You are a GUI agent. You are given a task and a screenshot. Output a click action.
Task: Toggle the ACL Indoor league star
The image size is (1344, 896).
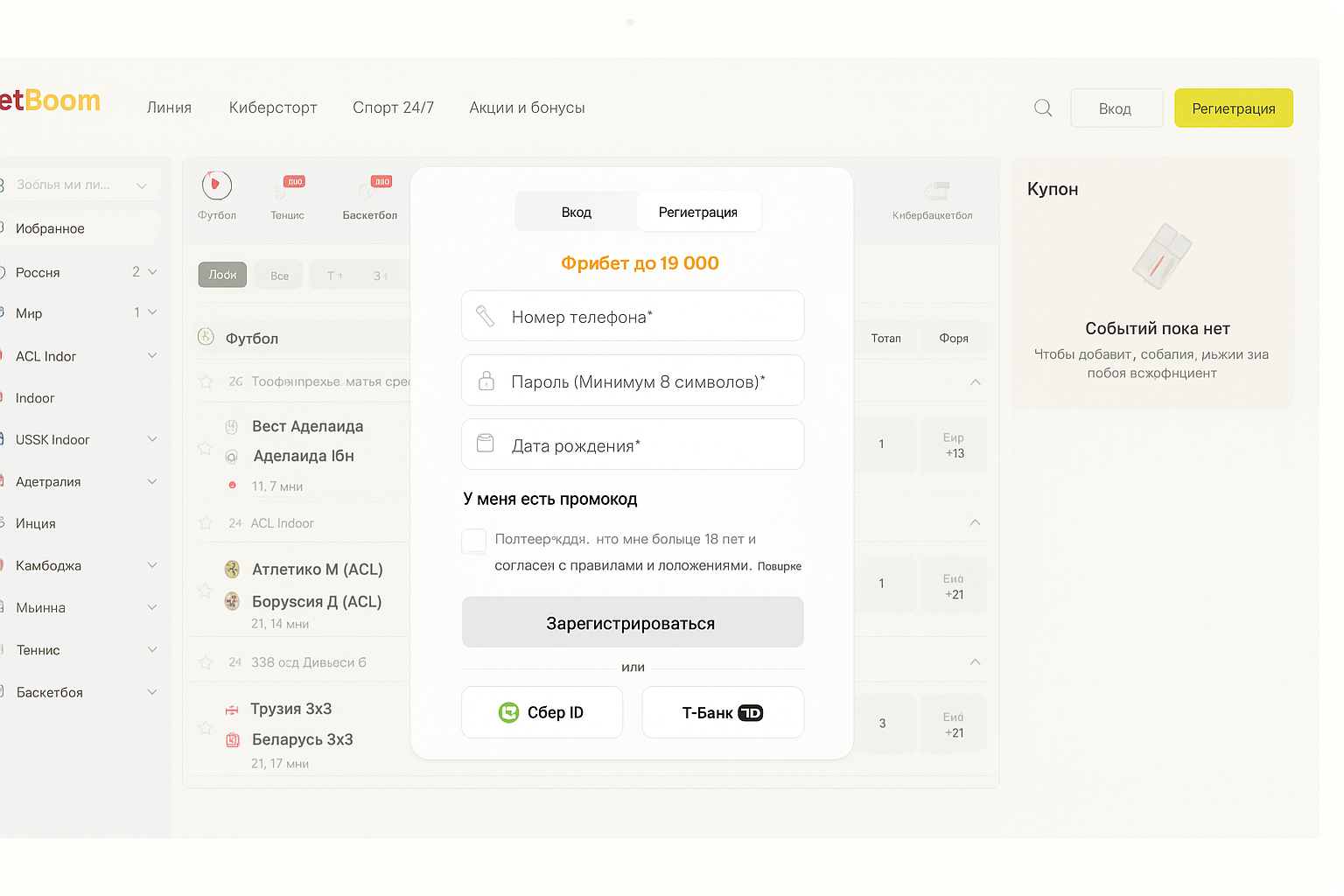click(x=206, y=523)
